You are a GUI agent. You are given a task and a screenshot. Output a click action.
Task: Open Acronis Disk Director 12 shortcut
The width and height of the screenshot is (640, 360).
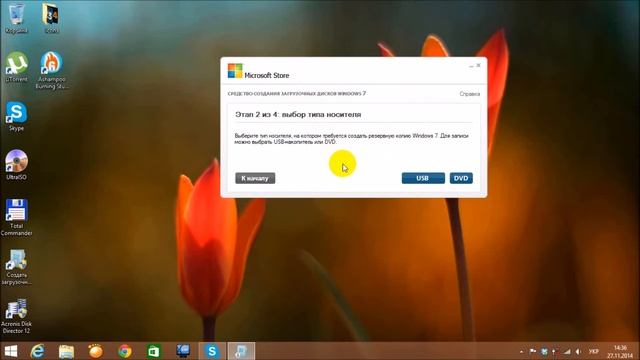pos(16,316)
